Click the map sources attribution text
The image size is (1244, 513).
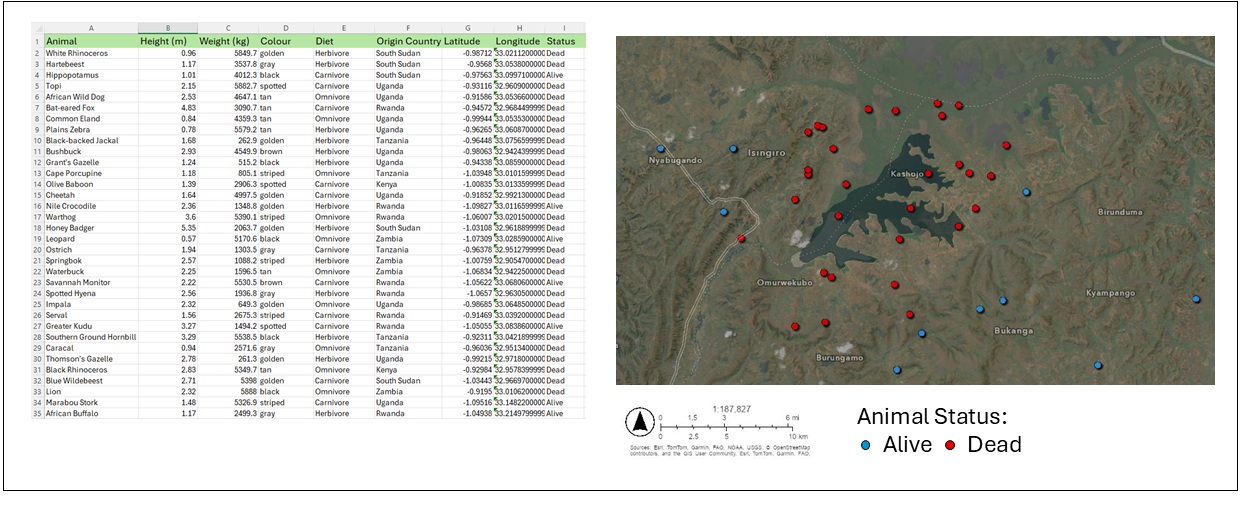[x=720, y=451]
